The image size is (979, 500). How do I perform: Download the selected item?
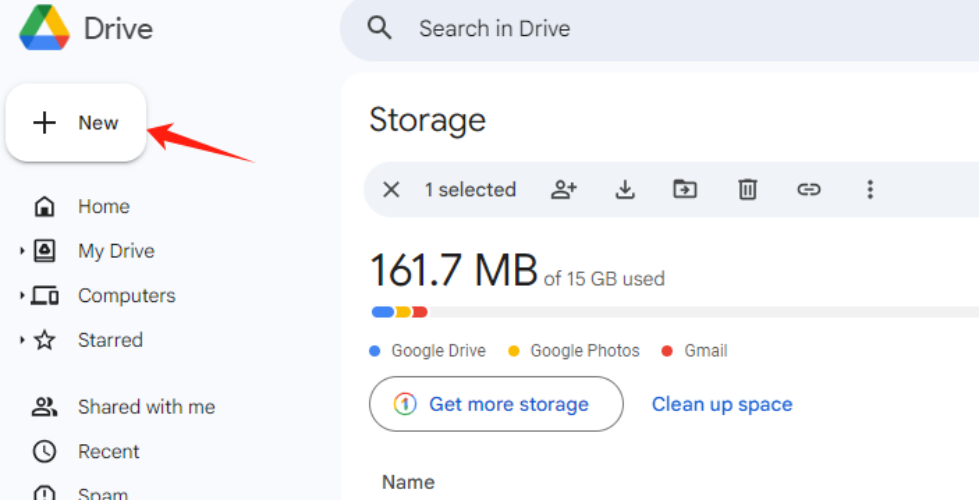point(625,189)
